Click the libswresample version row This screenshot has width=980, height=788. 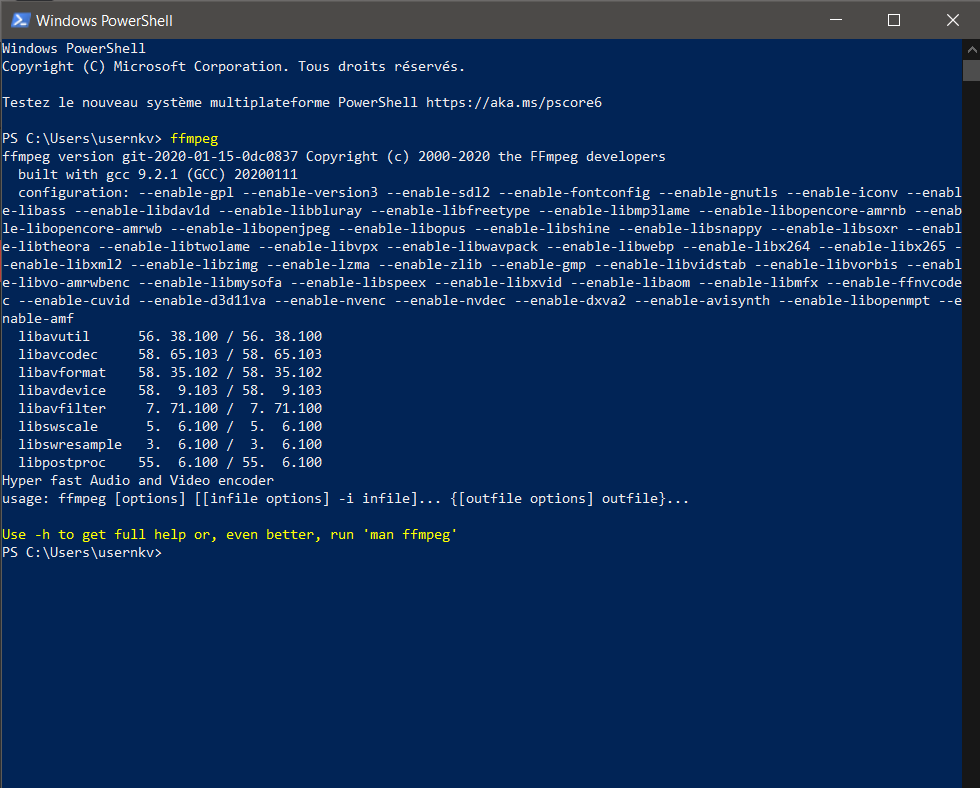coord(170,444)
